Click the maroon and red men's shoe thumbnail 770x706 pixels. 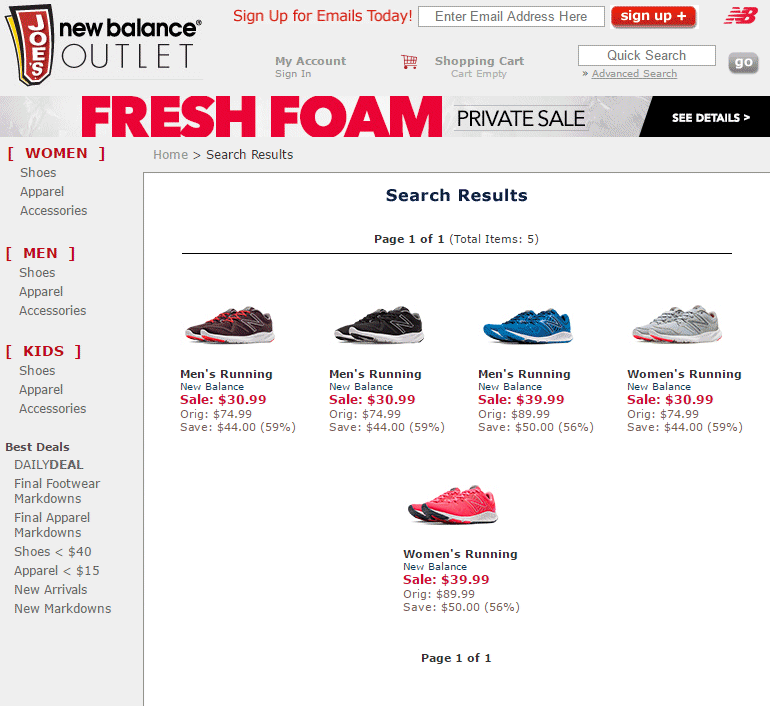pyautogui.click(x=230, y=325)
